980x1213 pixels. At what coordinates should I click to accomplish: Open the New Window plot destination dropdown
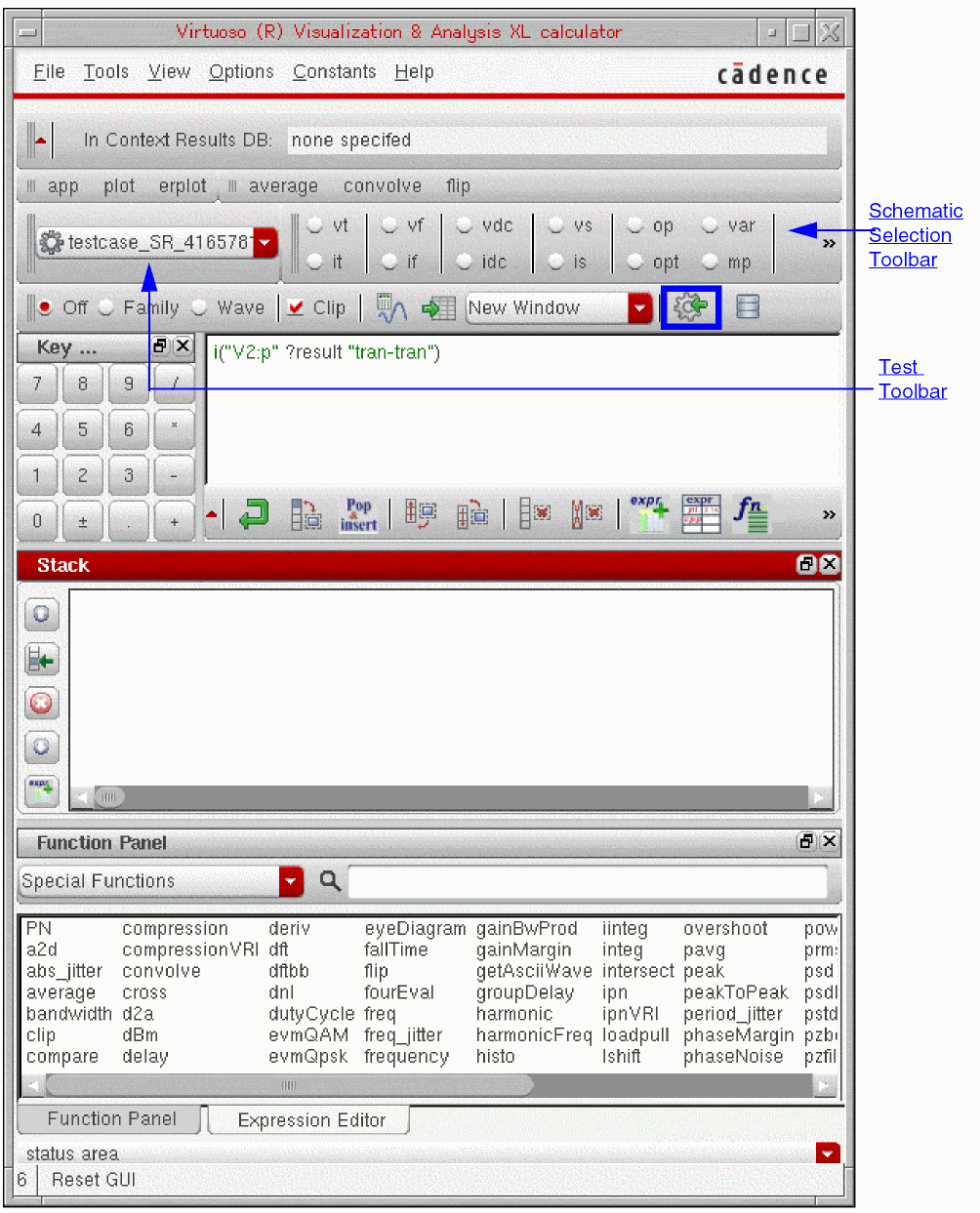(639, 308)
